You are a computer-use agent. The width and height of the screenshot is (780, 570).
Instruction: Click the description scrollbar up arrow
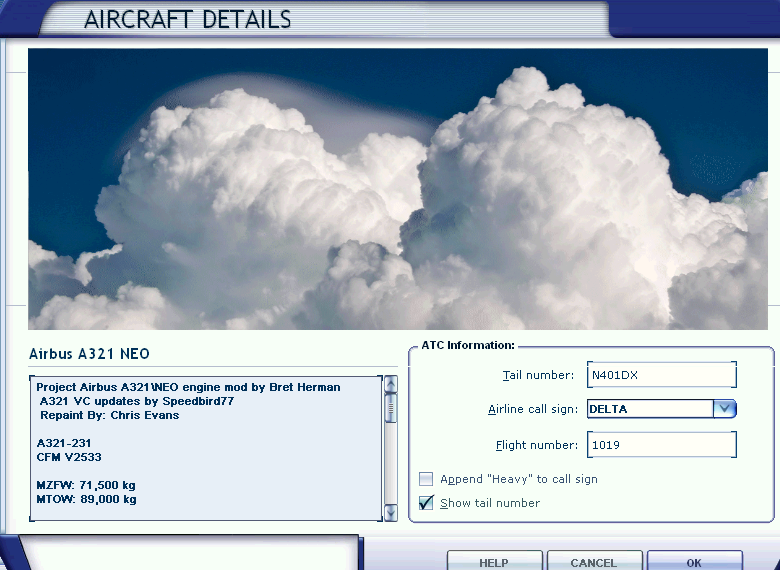tap(391, 384)
